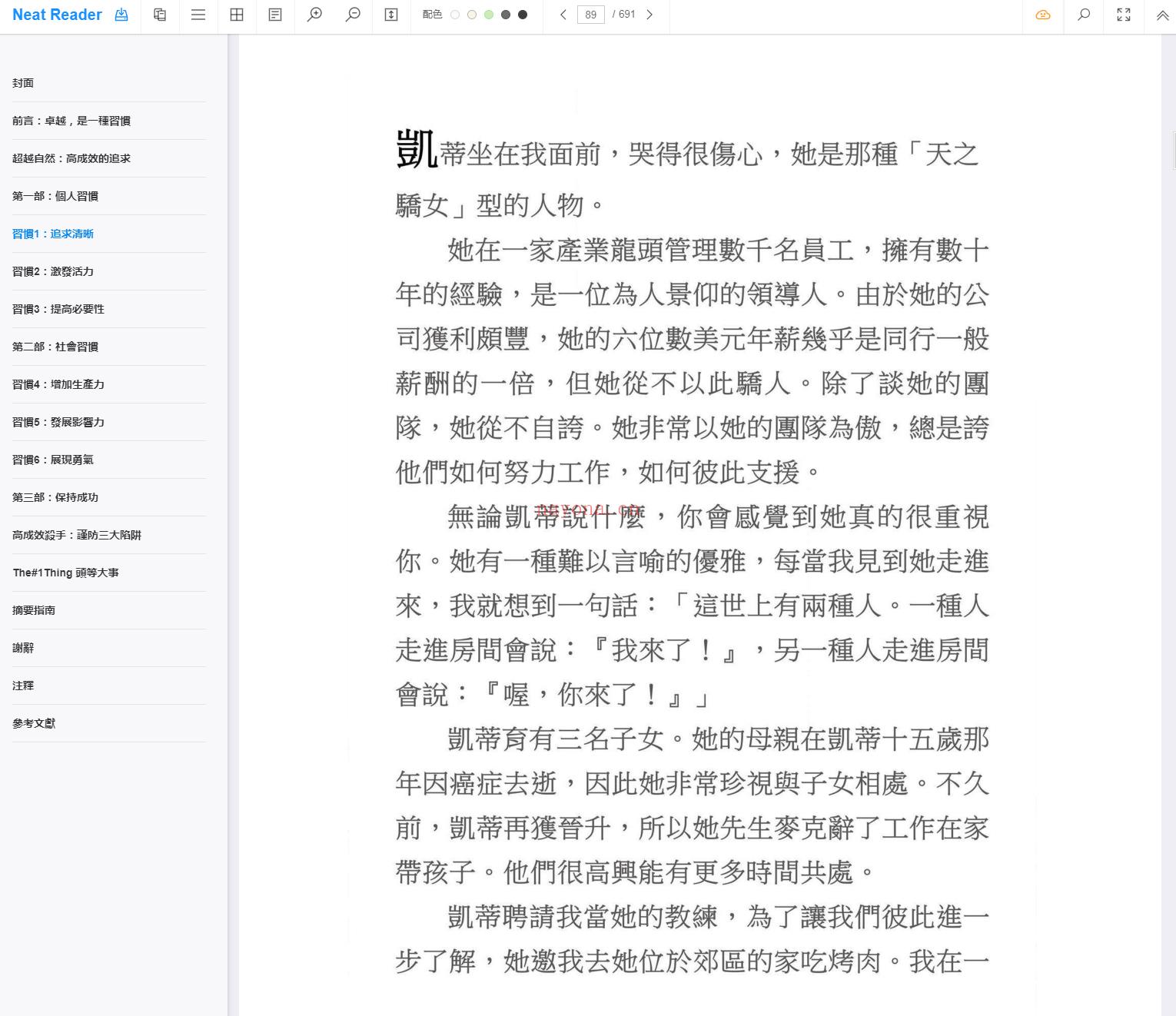Image resolution: width=1176 pixels, height=1016 pixels.
Task: Click the total page count / 691
Action: coord(624,15)
